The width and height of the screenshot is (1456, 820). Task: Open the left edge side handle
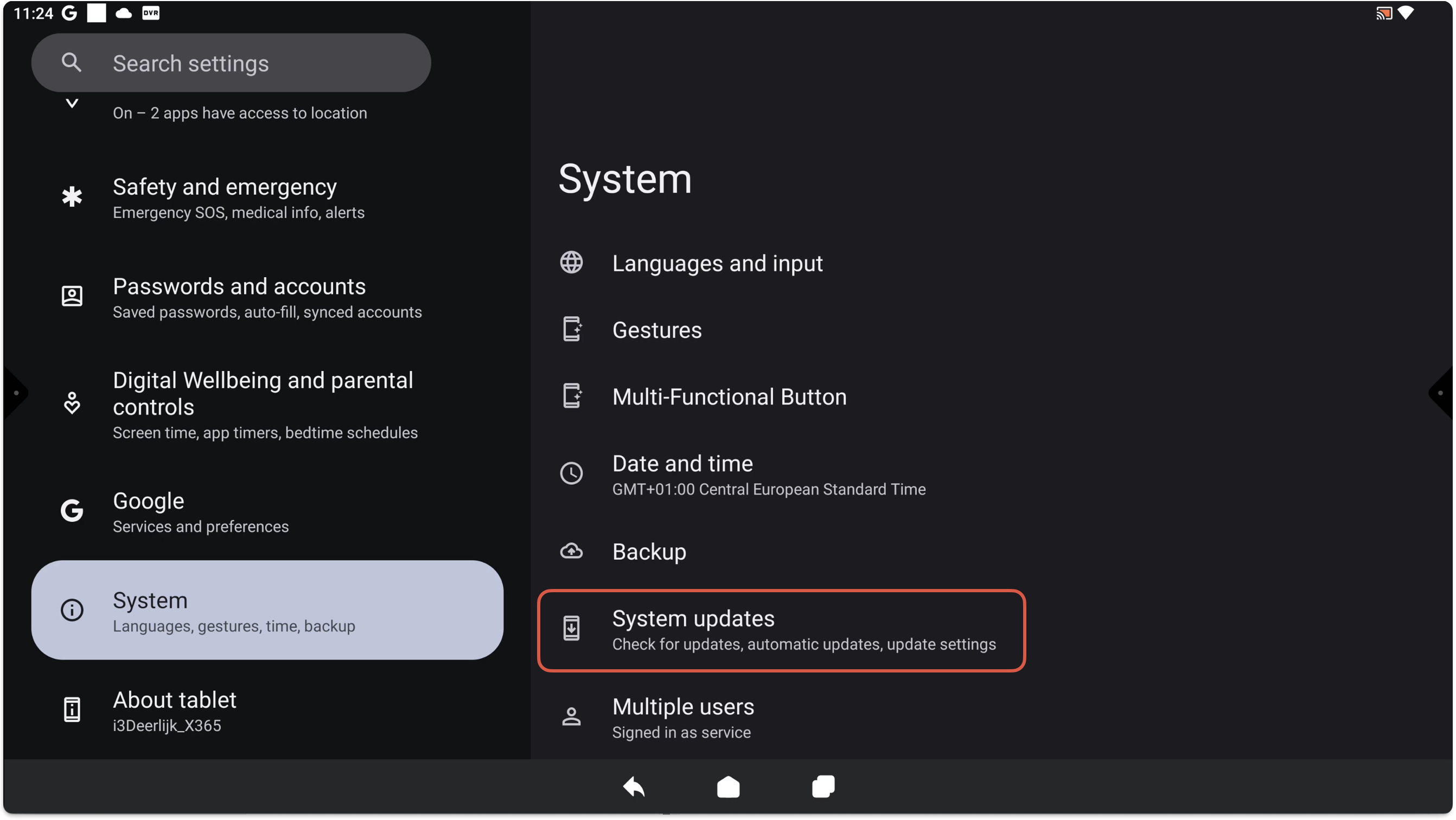click(15, 393)
